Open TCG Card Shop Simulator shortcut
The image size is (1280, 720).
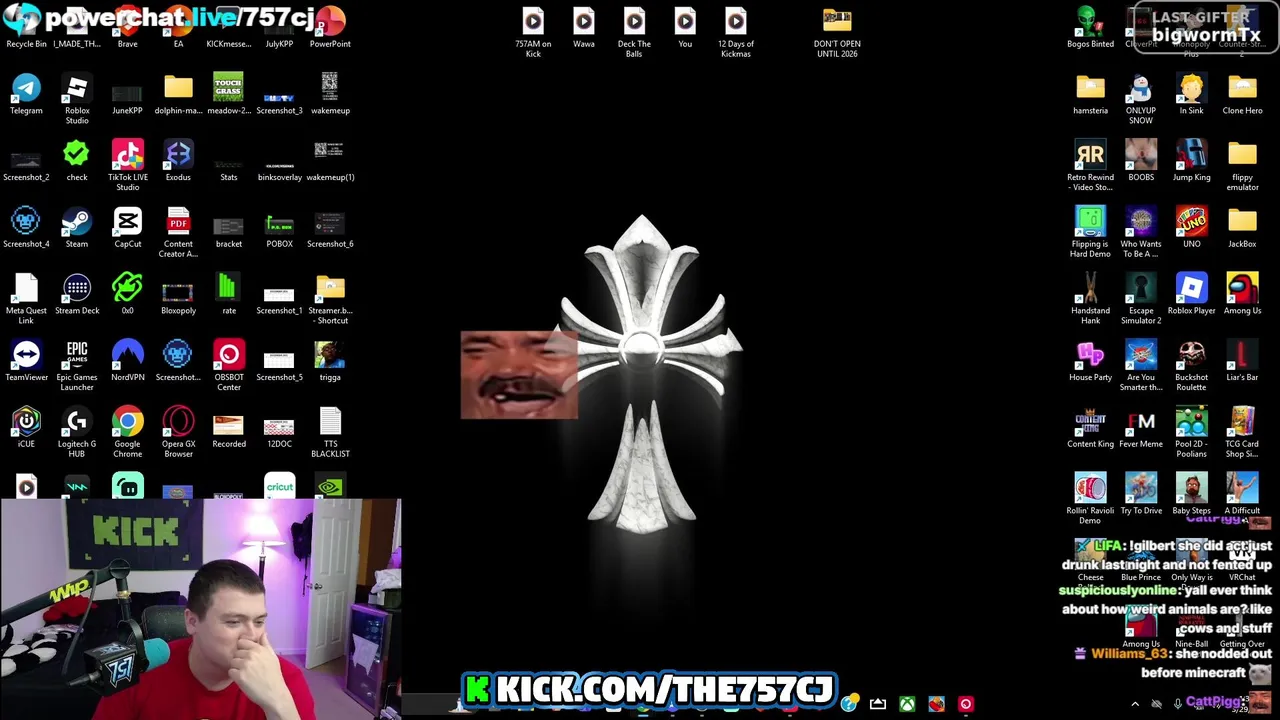tap(1242, 432)
